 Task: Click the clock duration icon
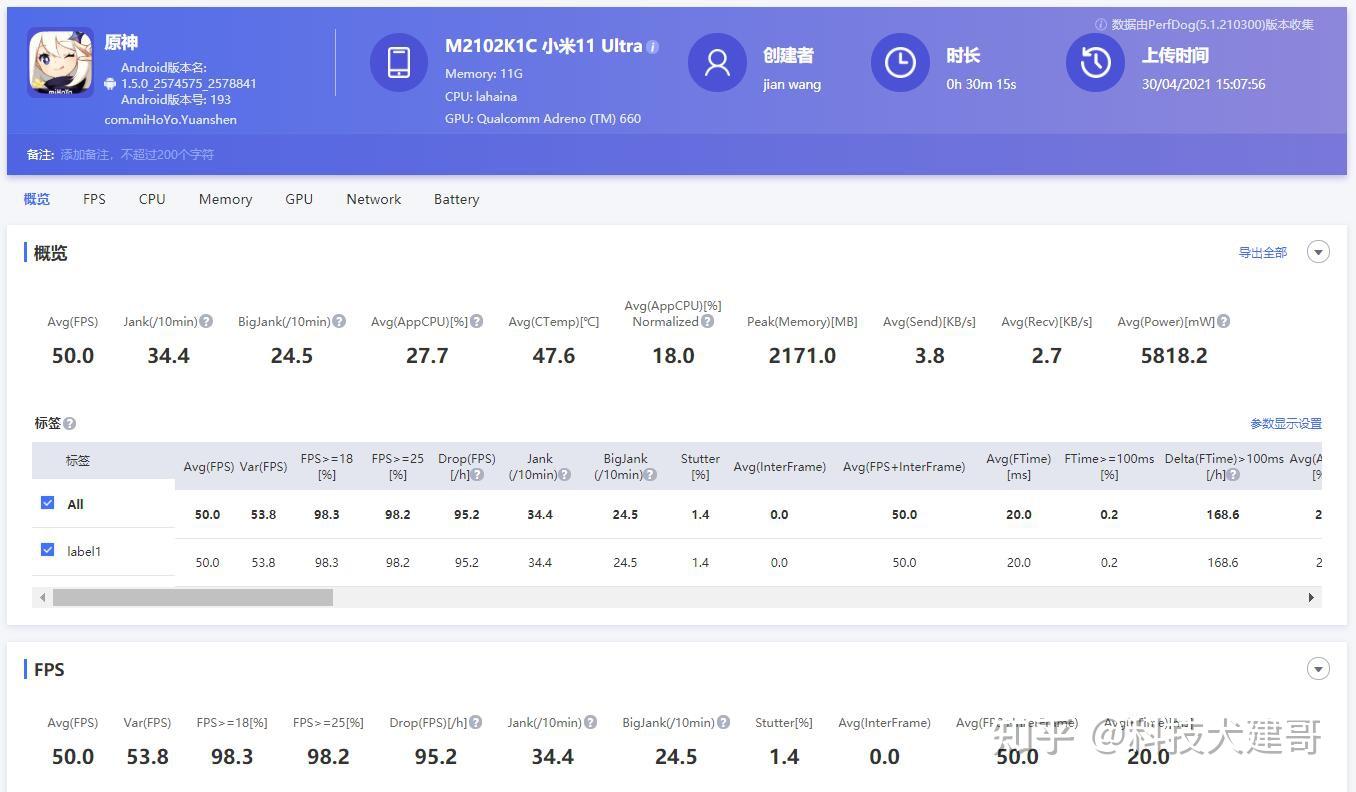pyautogui.click(x=900, y=62)
